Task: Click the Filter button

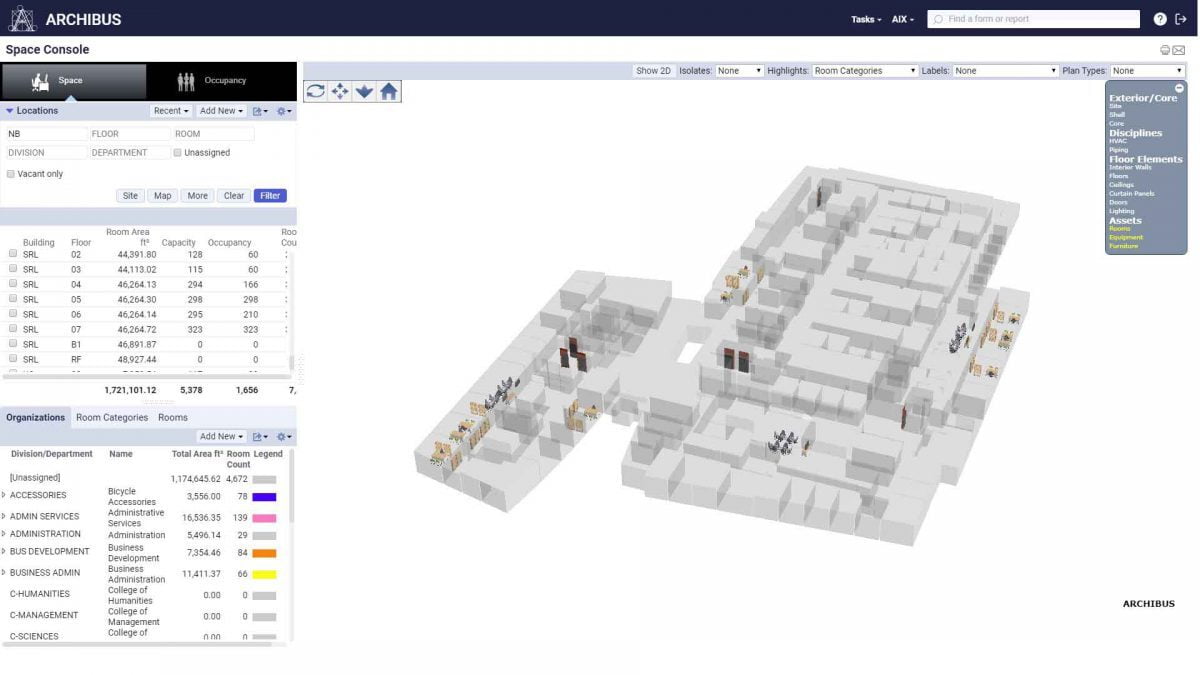Action: point(270,195)
